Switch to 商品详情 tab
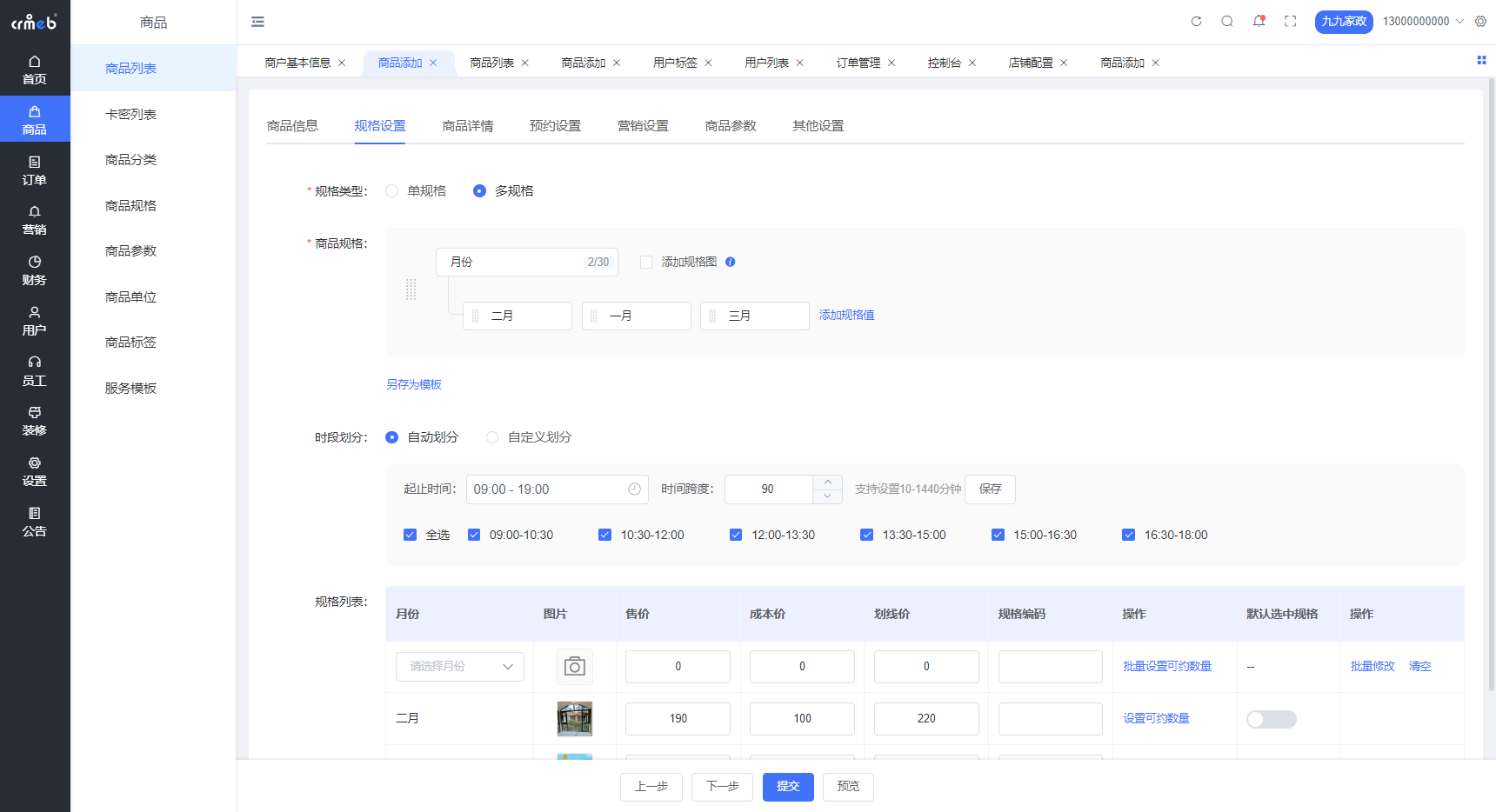This screenshot has width=1496, height=812. pos(468,126)
